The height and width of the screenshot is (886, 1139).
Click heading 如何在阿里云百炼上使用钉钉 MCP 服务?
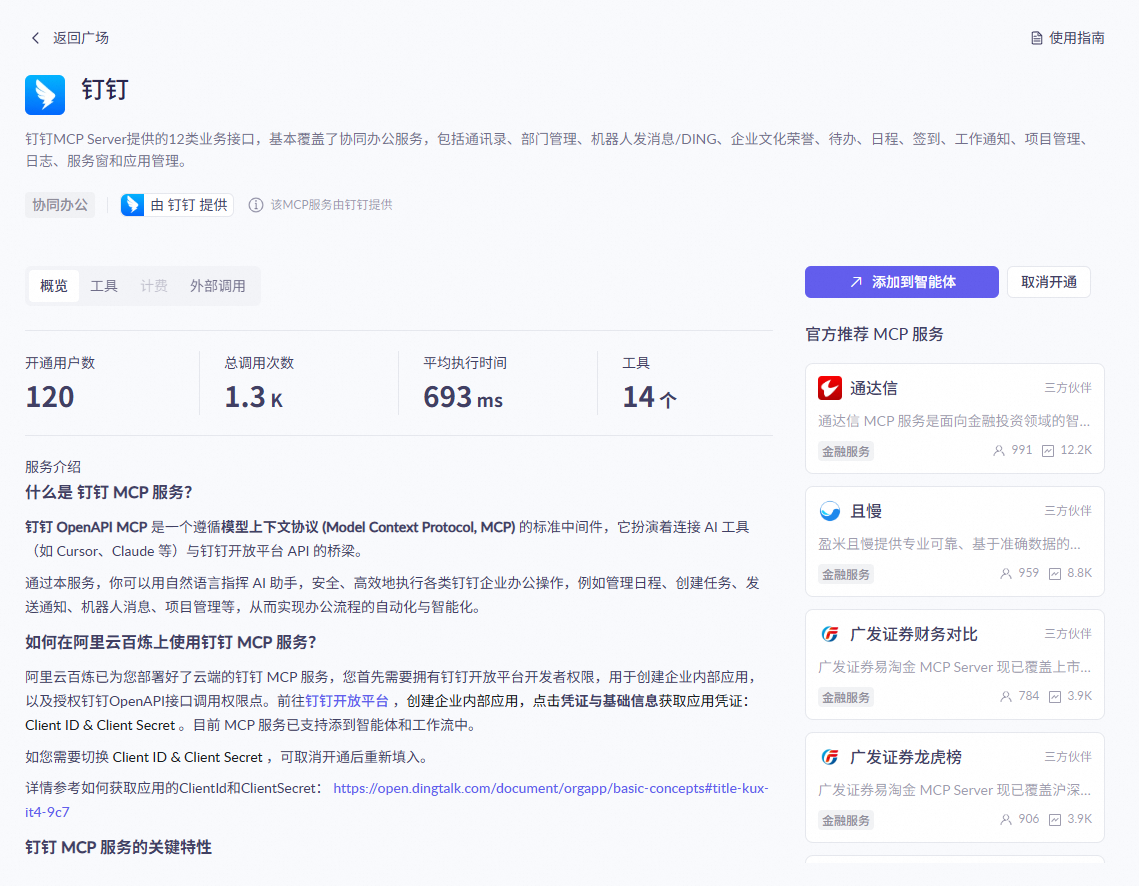171,642
